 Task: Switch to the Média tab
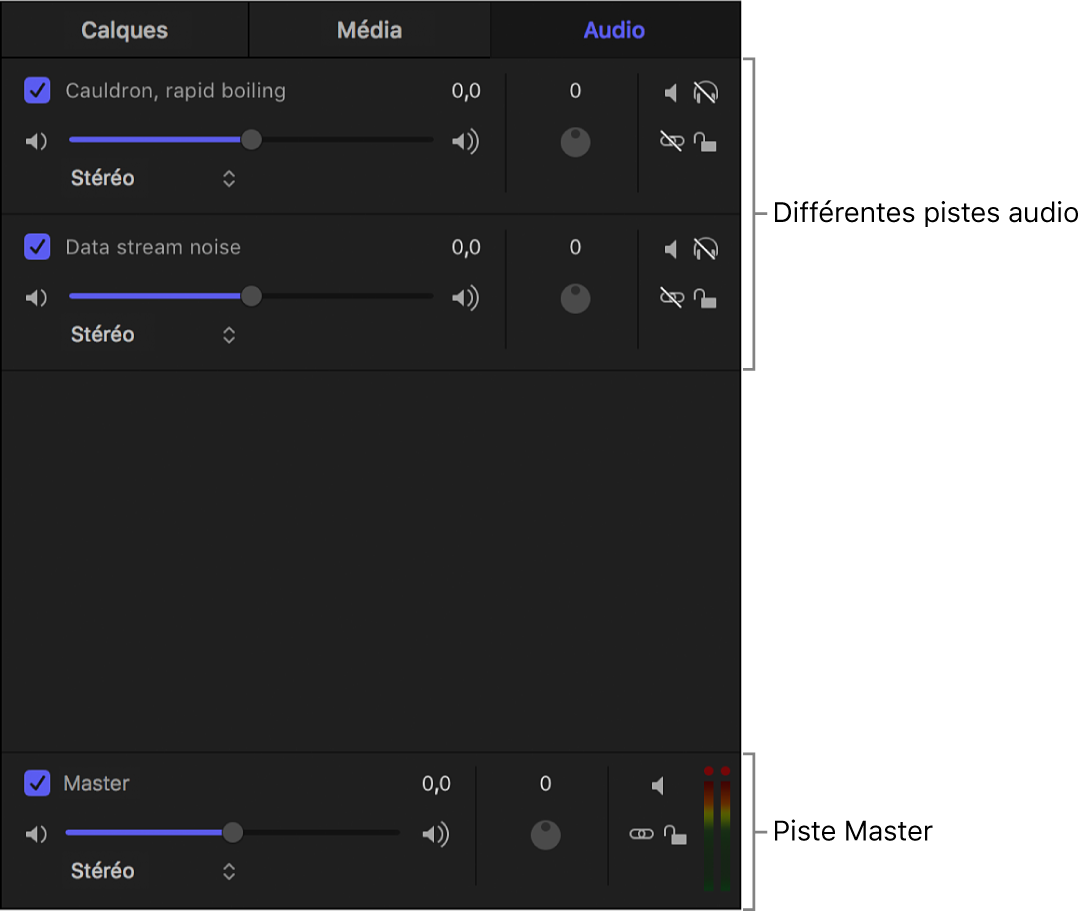click(369, 30)
